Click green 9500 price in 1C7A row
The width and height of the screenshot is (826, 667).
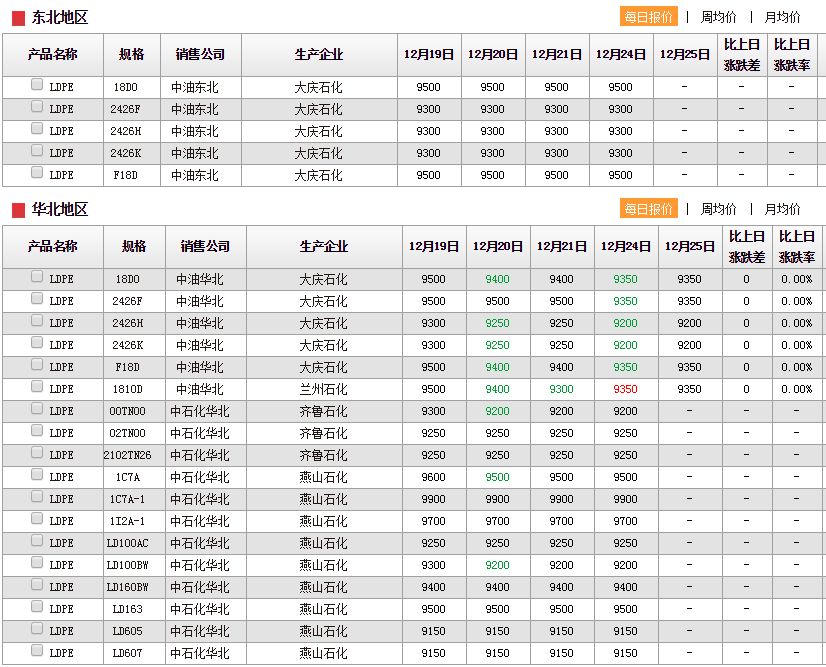click(x=497, y=477)
